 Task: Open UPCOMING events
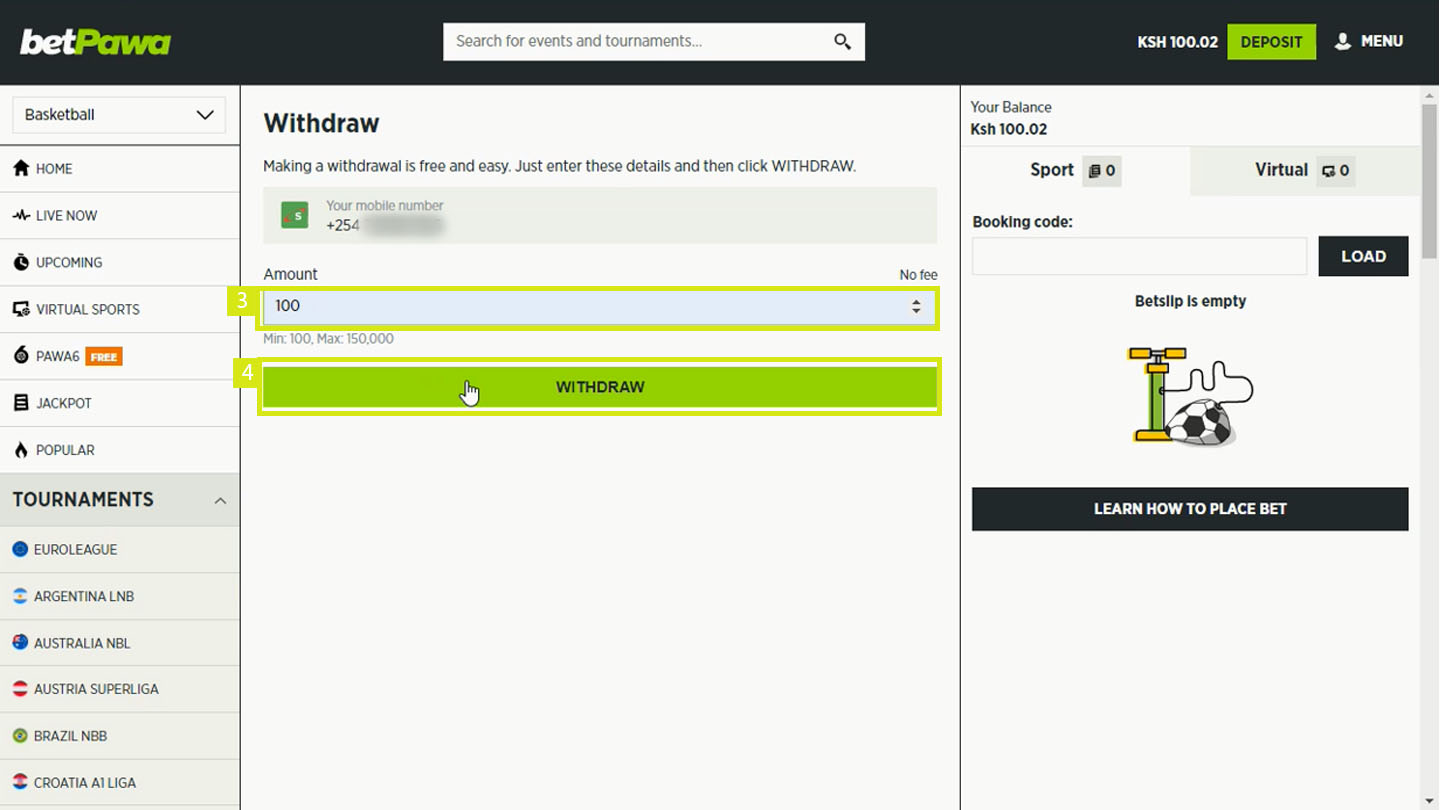coord(120,263)
